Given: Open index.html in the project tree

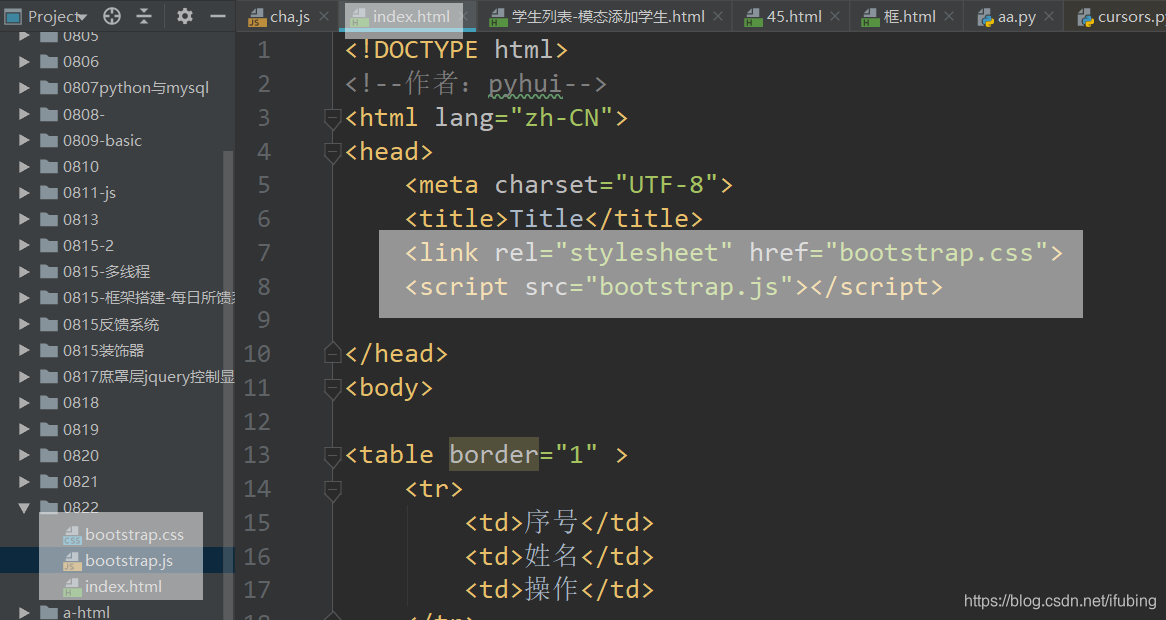Looking at the screenshot, I should click(x=123, y=587).
